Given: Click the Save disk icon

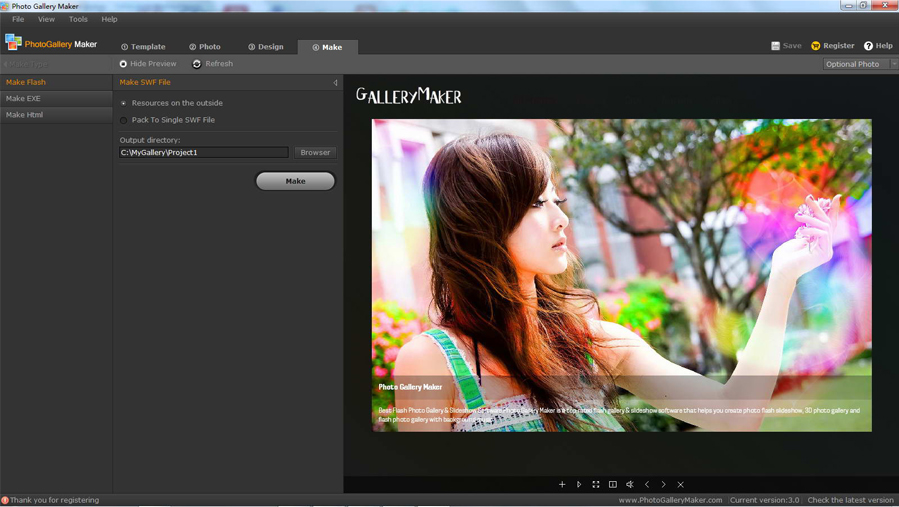Looking at the screenshot, I should point(775,46).
